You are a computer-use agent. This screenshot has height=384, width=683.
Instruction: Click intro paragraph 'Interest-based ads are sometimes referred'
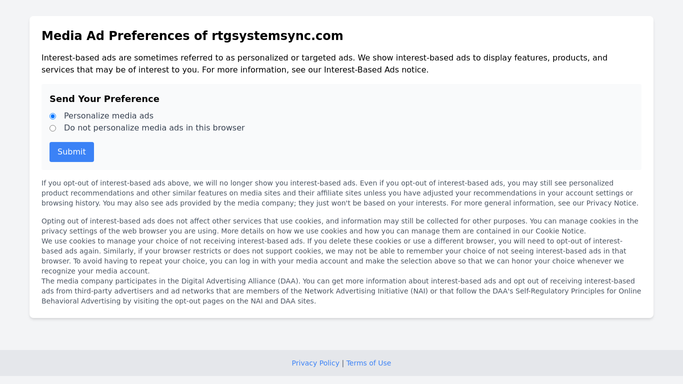pos(325,64)
